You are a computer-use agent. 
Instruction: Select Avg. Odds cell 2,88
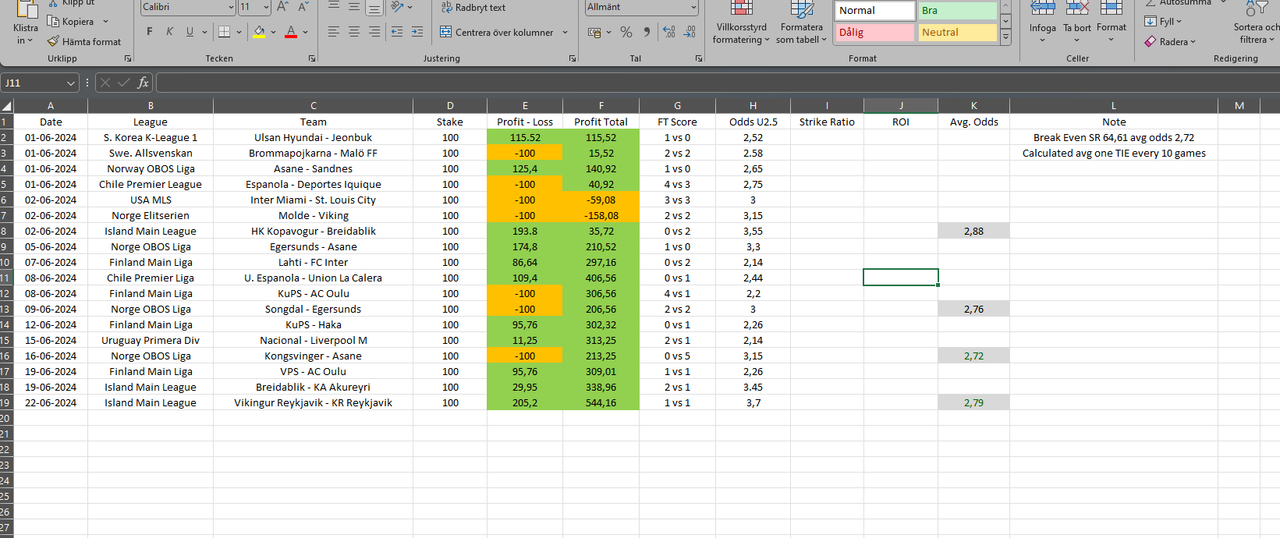pyautogui.click(x=974, y=231)
